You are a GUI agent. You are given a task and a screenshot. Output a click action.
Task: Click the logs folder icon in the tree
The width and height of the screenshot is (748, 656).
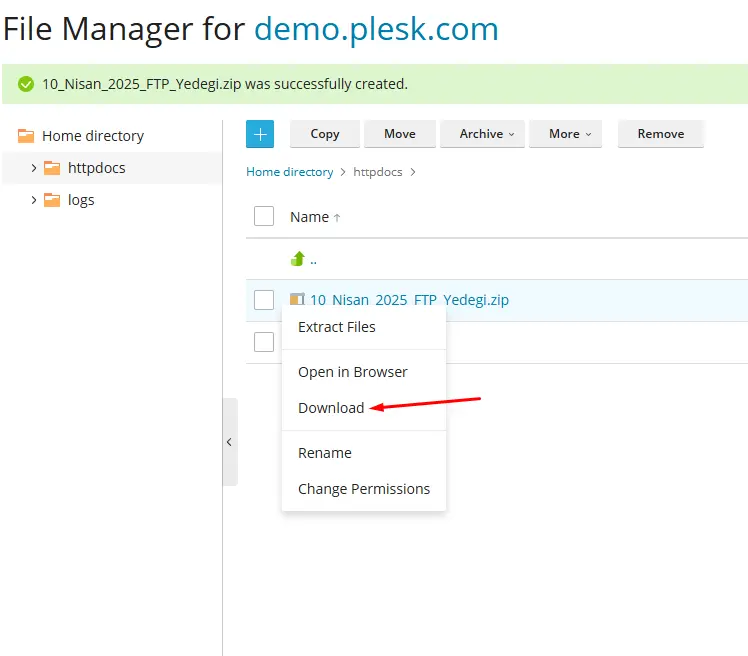pos(52,200)
